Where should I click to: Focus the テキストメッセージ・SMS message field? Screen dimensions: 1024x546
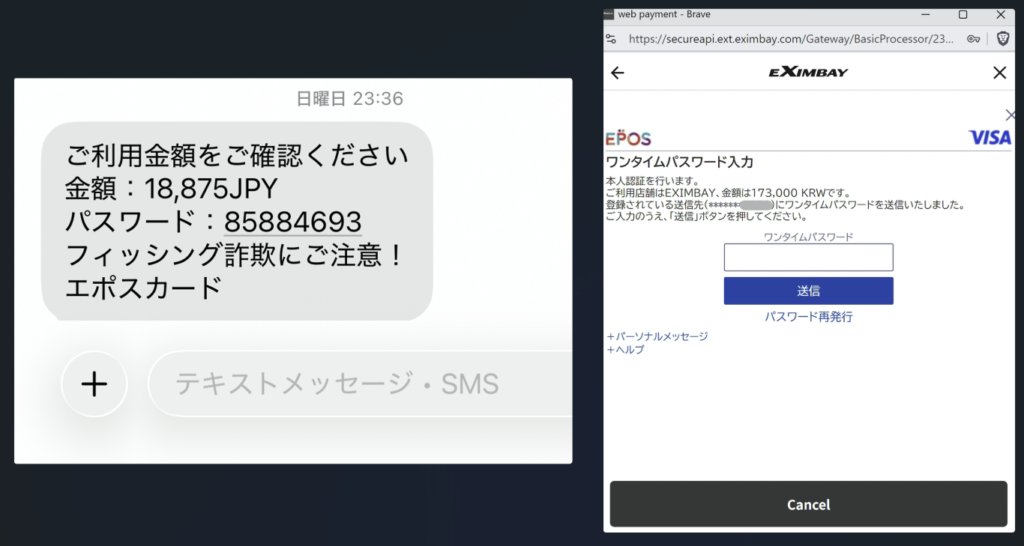[x=360, y=384]
